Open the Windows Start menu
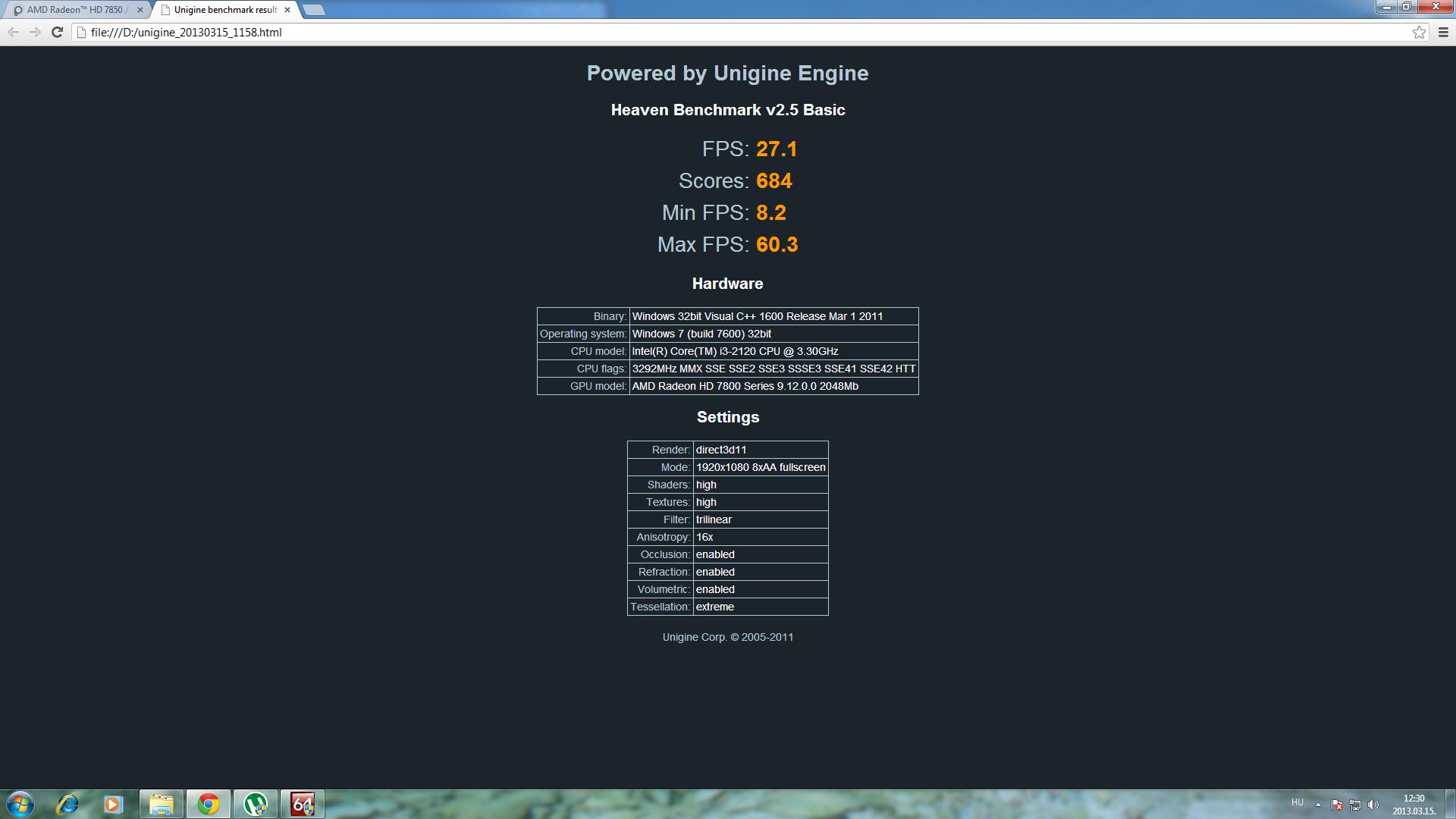1456x819 pixels. (x=20, y=804)
